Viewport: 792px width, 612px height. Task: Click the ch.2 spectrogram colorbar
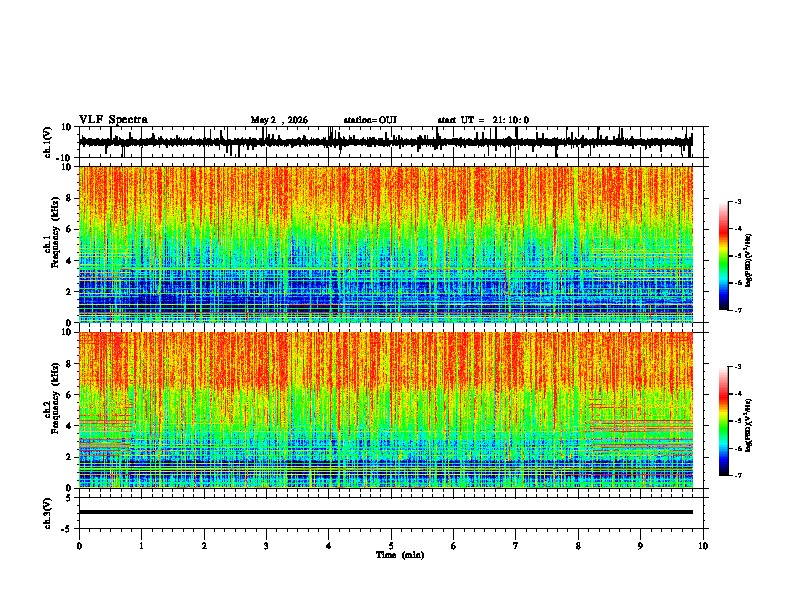point(723,421)
